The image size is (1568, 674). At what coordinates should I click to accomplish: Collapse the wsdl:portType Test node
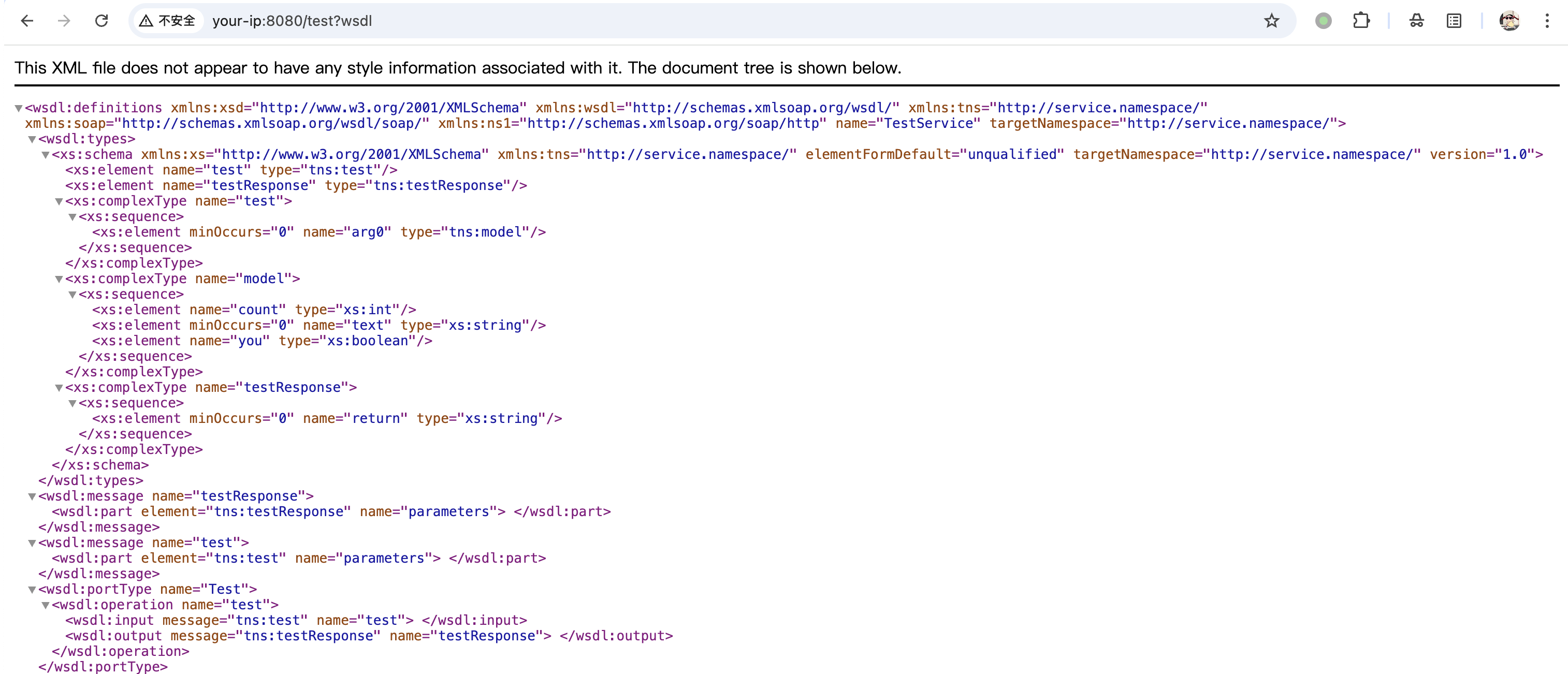pyautogui.click(x=32, y=590)
